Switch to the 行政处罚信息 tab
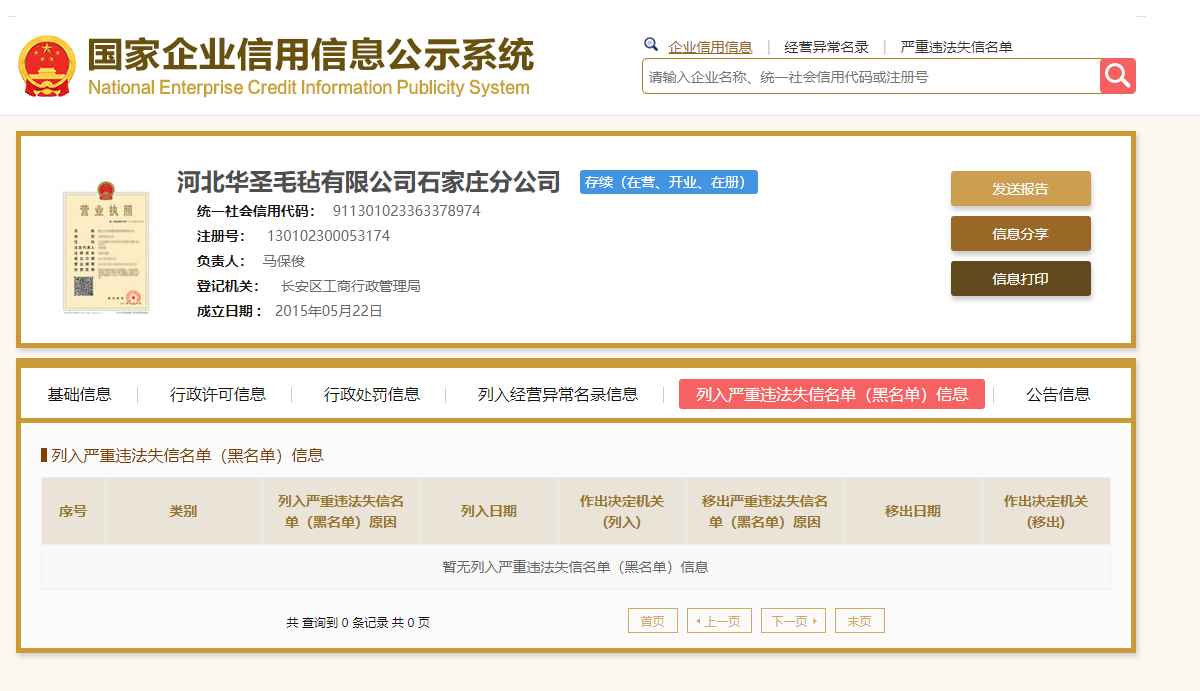Viewport: 1200px width, 691px height. 372,394
